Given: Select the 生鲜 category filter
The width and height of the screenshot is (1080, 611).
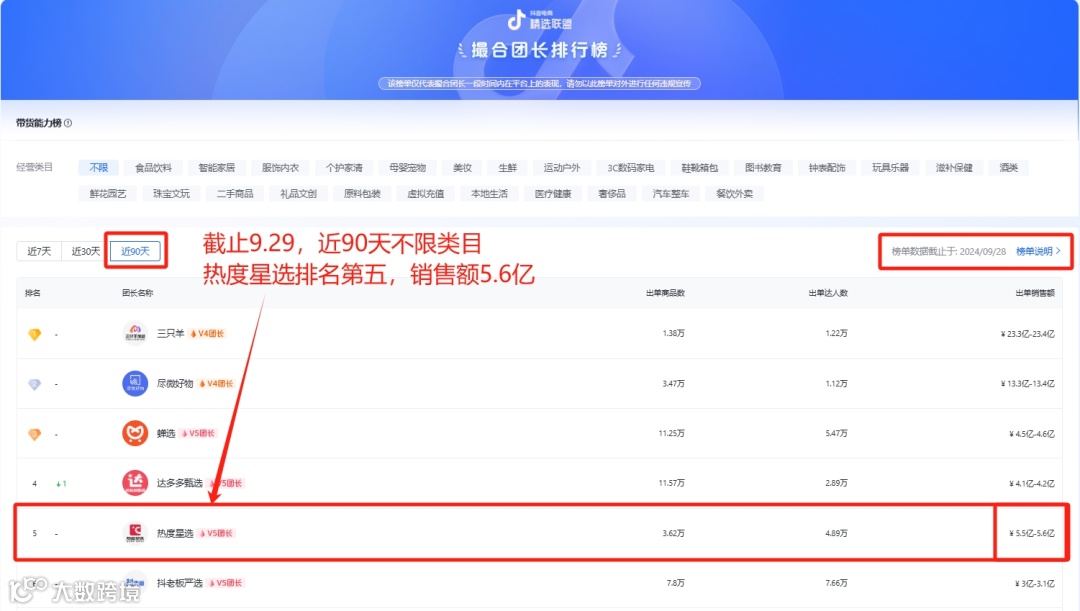Looking at the screenshot, I should (508, 167).
